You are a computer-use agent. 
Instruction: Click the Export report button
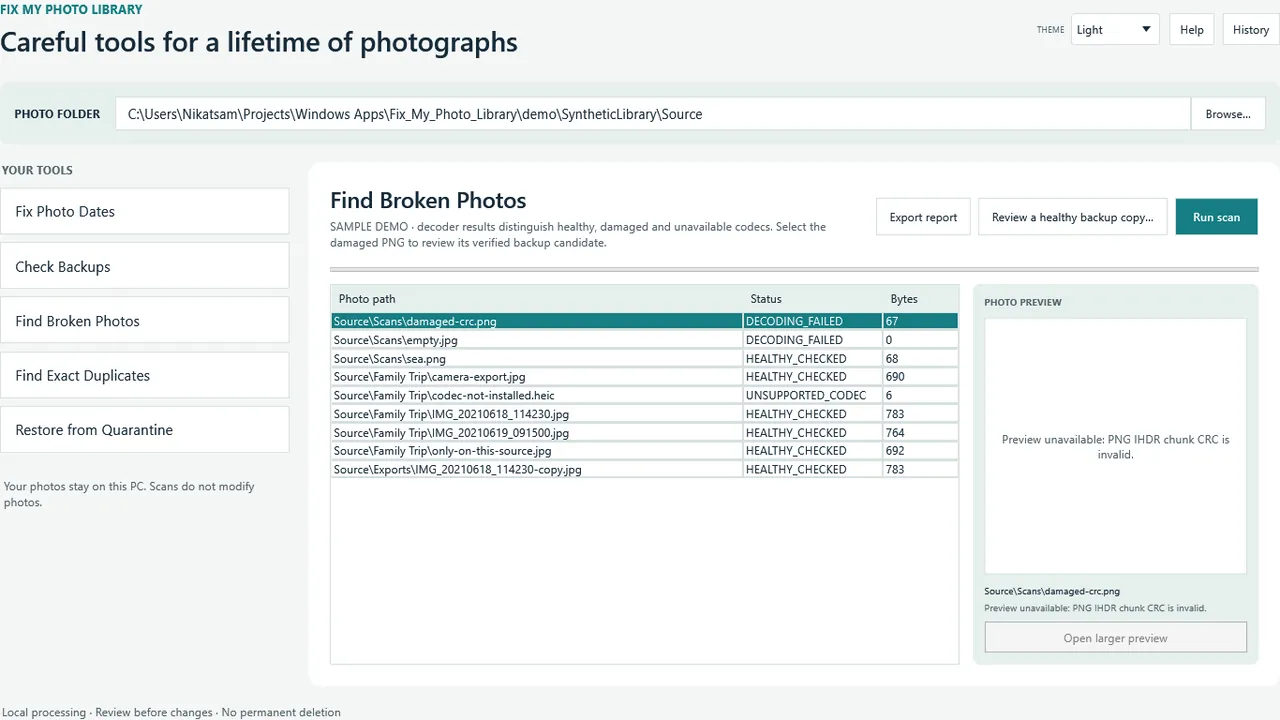(x=923, y=217)
